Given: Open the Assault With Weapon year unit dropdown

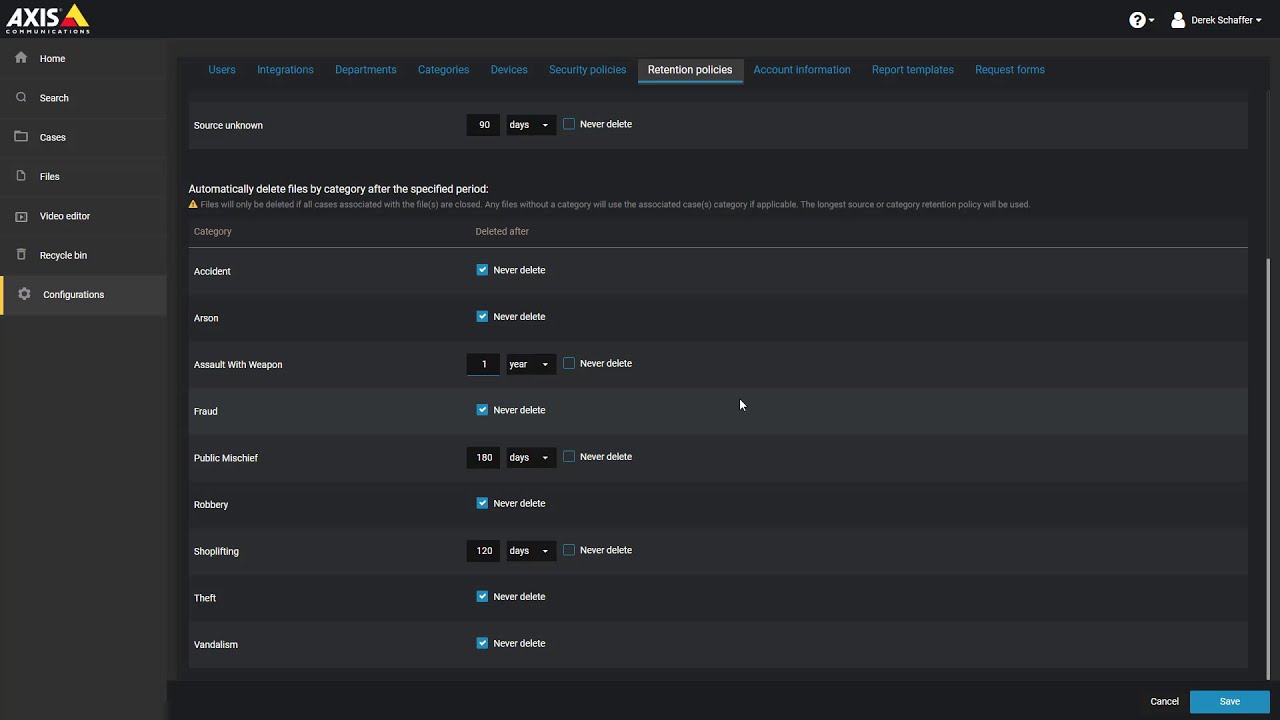Looking at the screenshot, I should coord(530,364).
